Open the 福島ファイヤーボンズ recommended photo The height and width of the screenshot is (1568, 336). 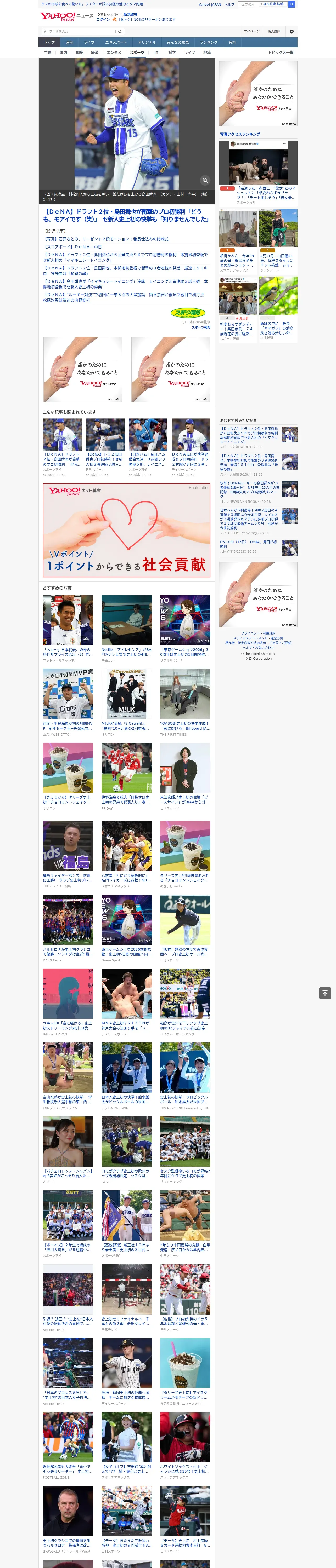68,846
